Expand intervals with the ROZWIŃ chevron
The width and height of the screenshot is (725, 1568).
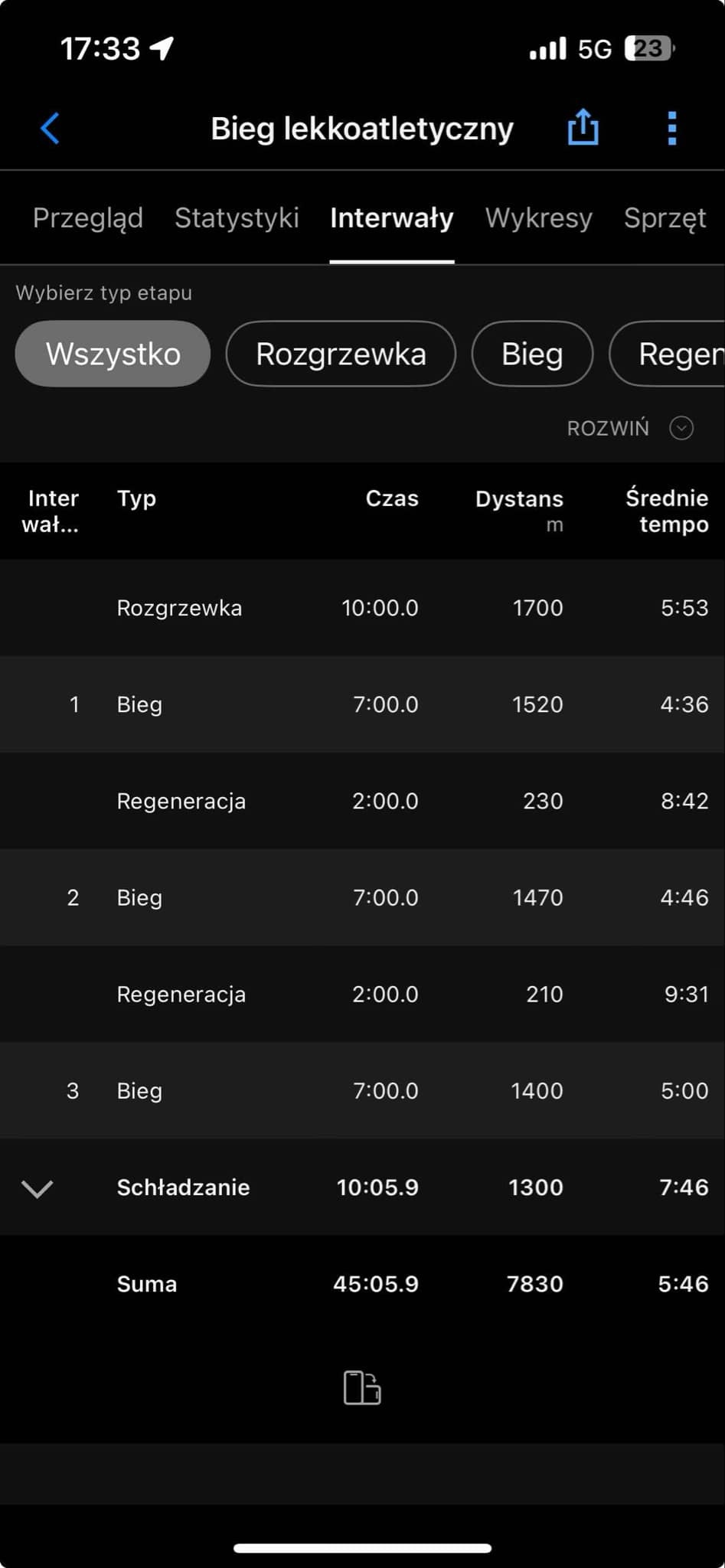[x=681, y=428]
